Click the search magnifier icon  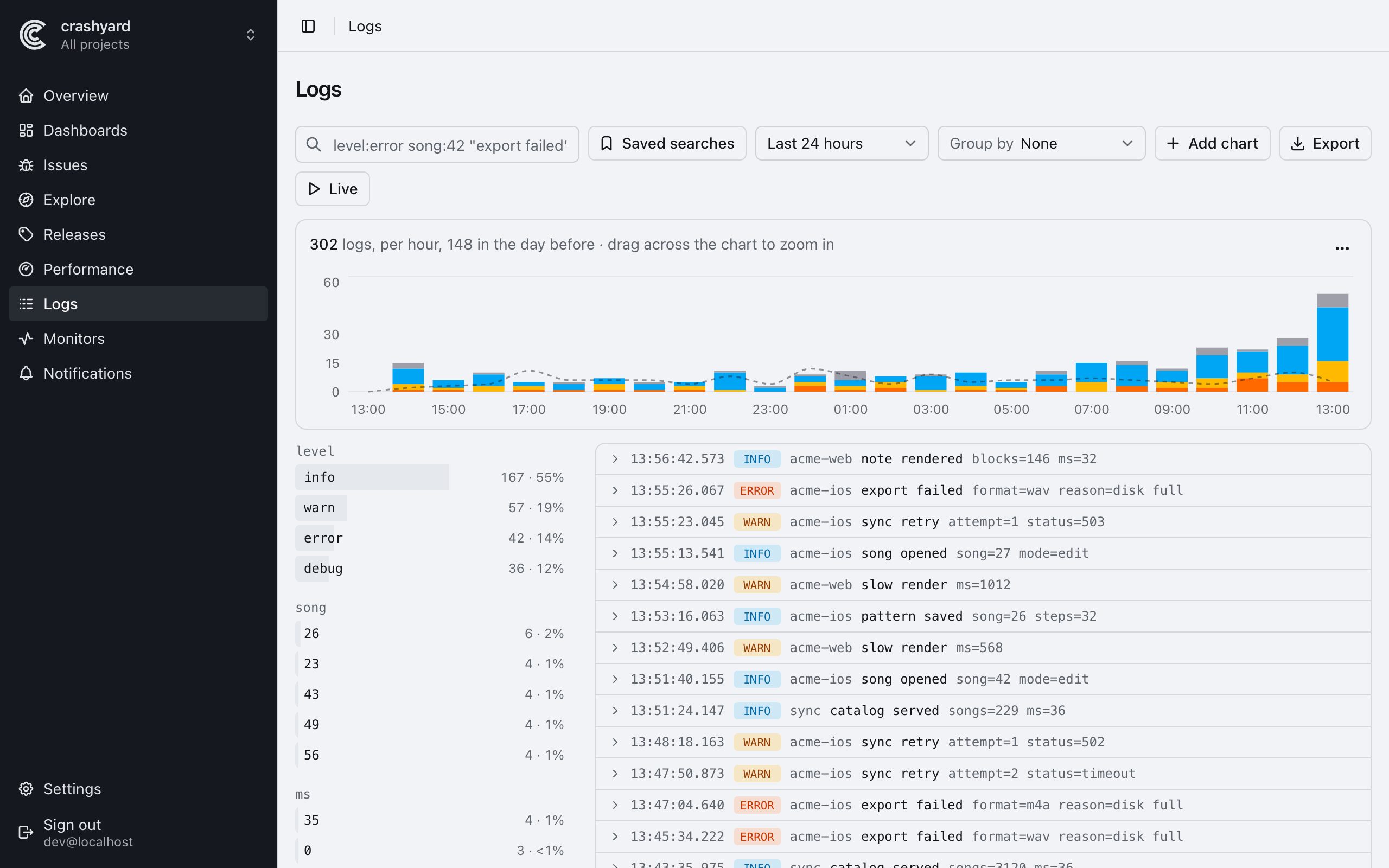pyautogui.click(x=314, y=144)
